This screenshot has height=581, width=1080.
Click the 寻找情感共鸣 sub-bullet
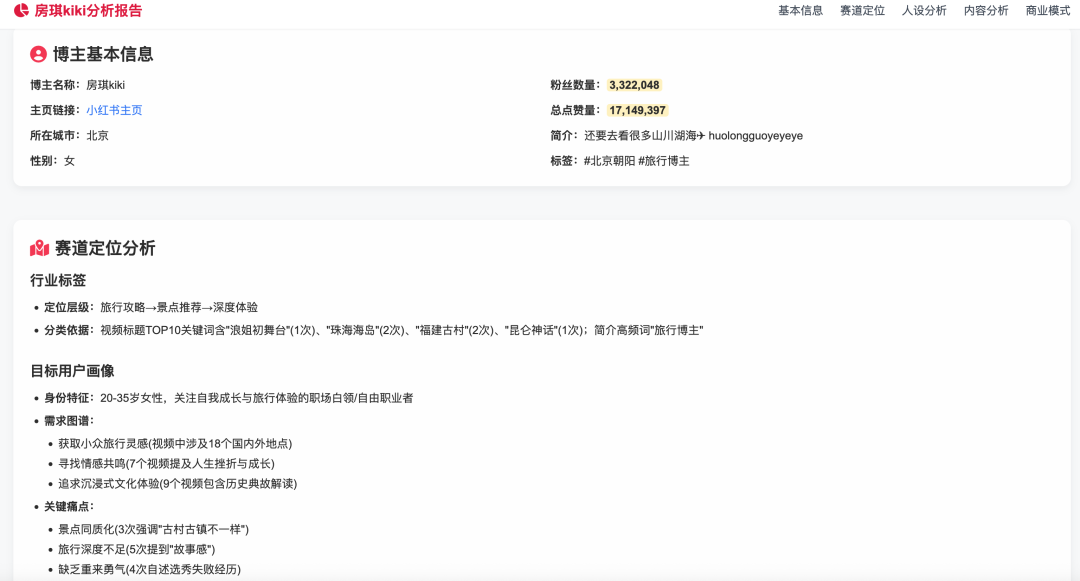tap(166, 463)
